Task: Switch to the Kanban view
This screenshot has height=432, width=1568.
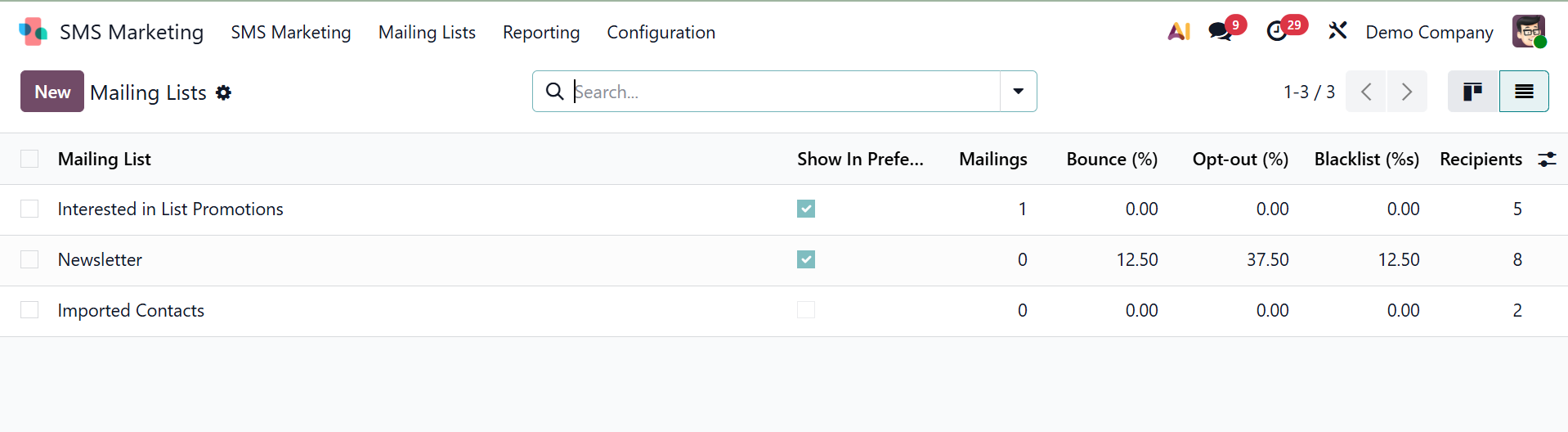Action: (1472, 92)
